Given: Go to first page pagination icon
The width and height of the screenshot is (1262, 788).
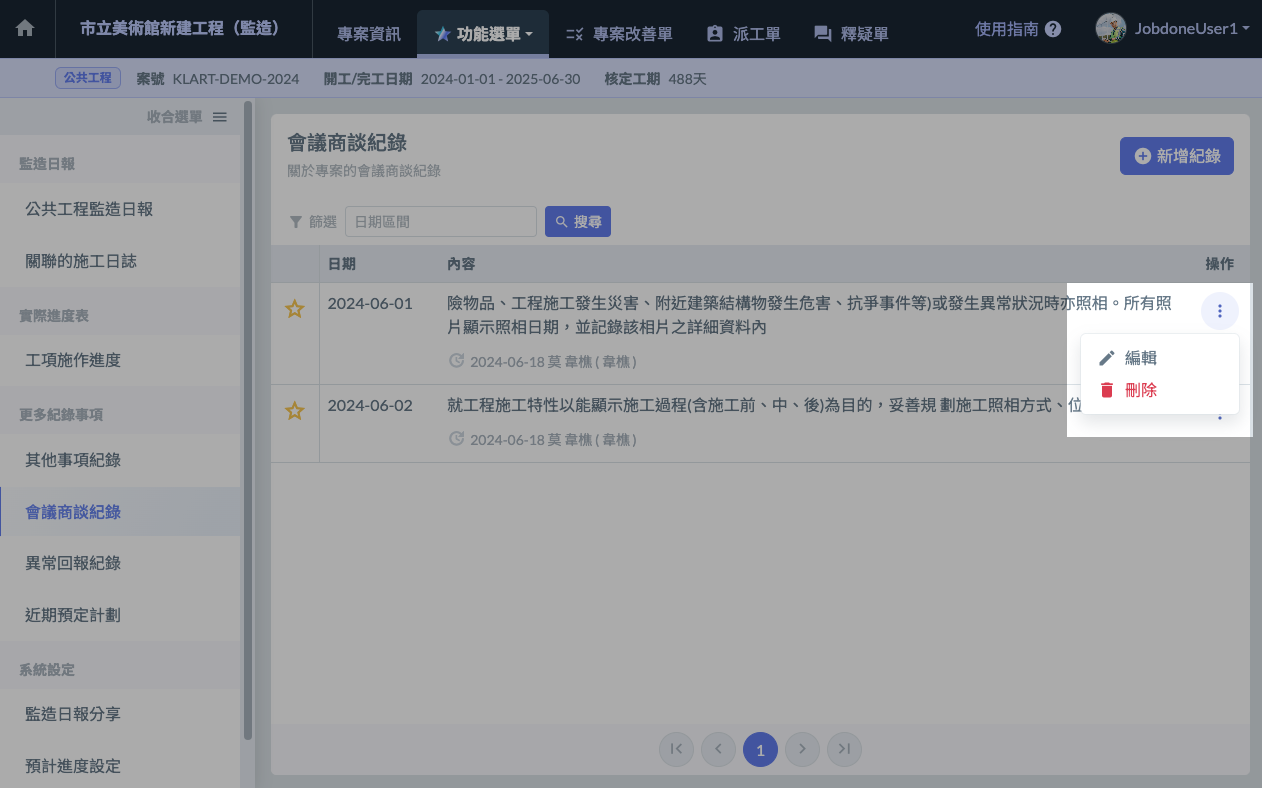Looking at the screenshot, I should [x=676, y=749].
